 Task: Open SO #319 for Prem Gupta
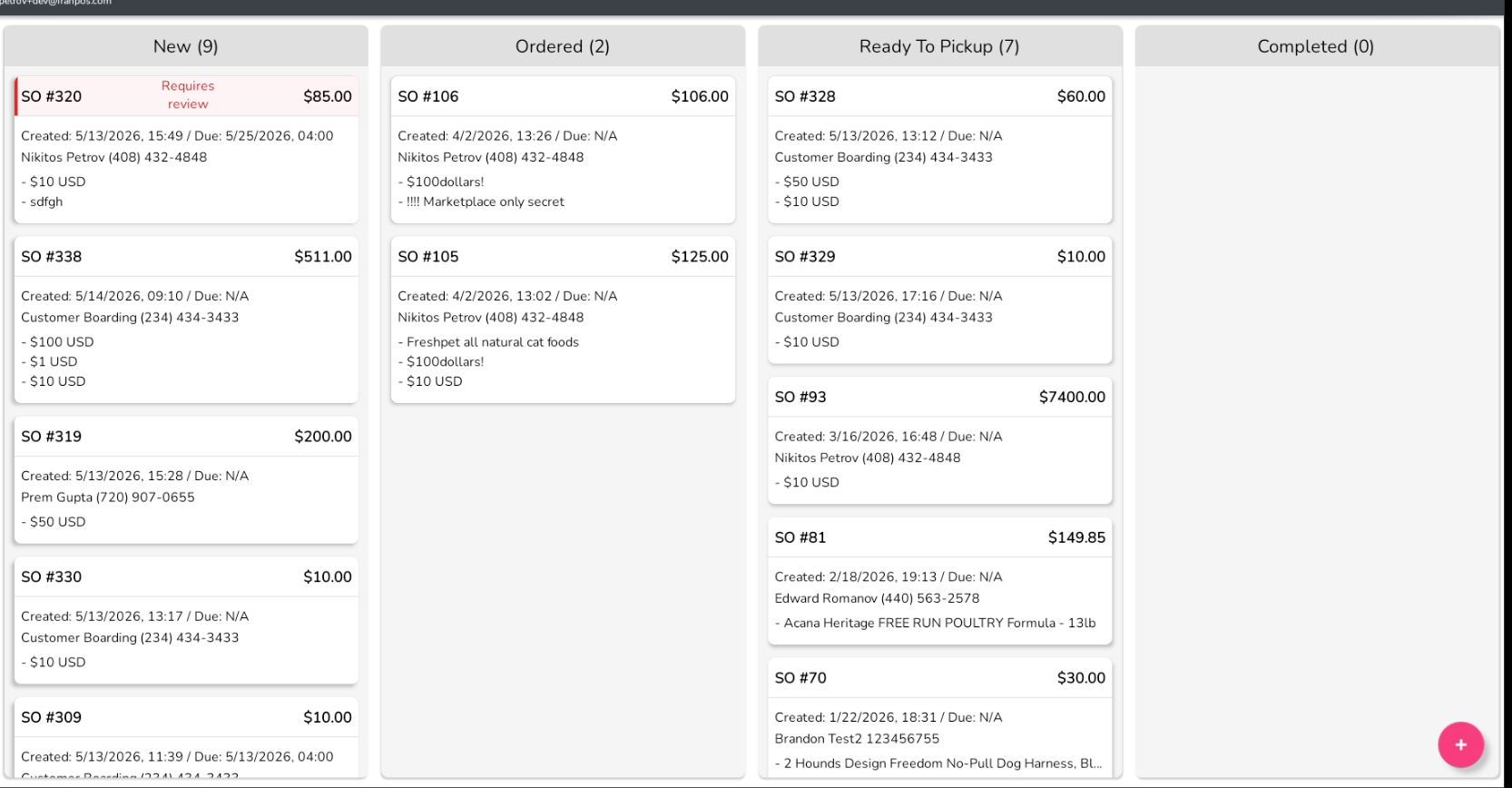[186, 480]
